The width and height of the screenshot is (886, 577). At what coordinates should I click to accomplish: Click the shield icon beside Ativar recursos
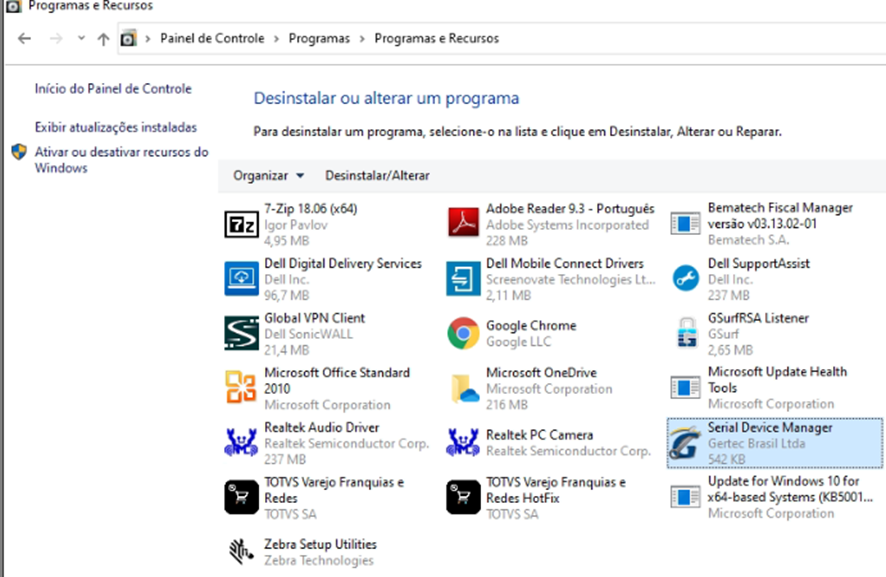[x=19, y=152]
